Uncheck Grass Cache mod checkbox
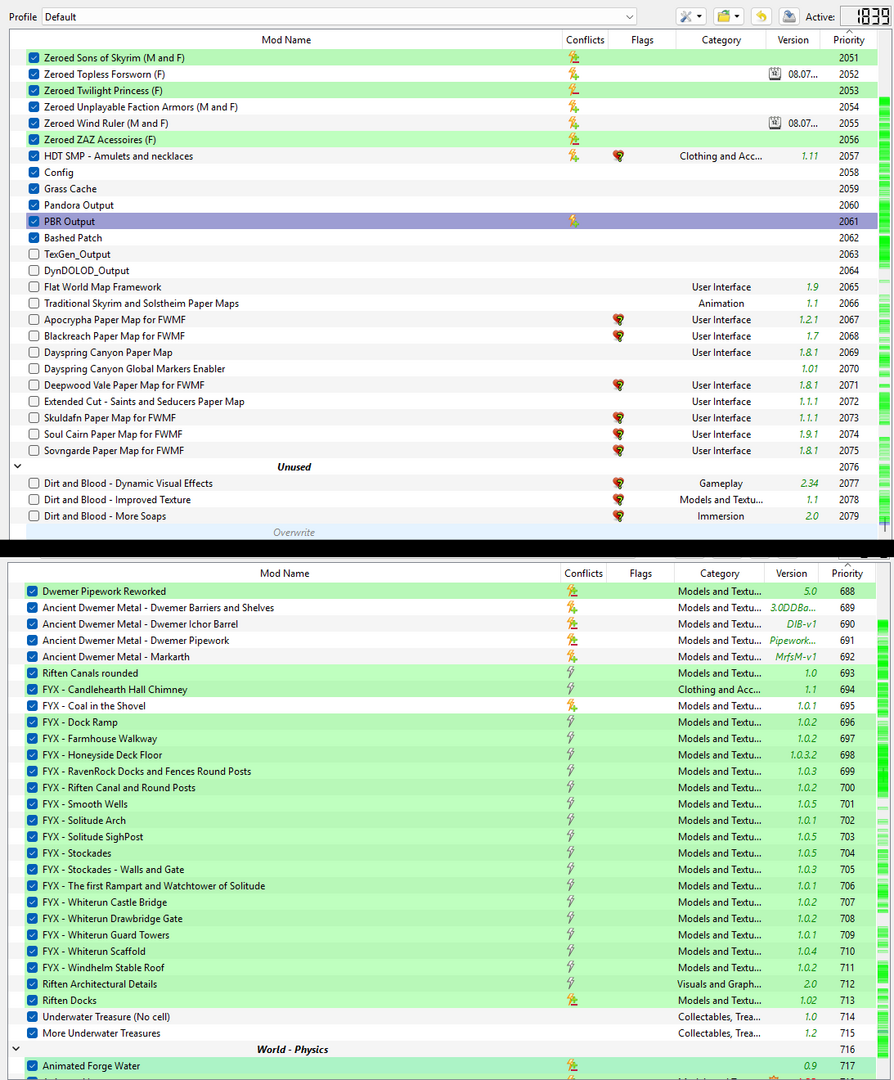Viewport: 894px width, 1080px height. [x=34, y=189]
